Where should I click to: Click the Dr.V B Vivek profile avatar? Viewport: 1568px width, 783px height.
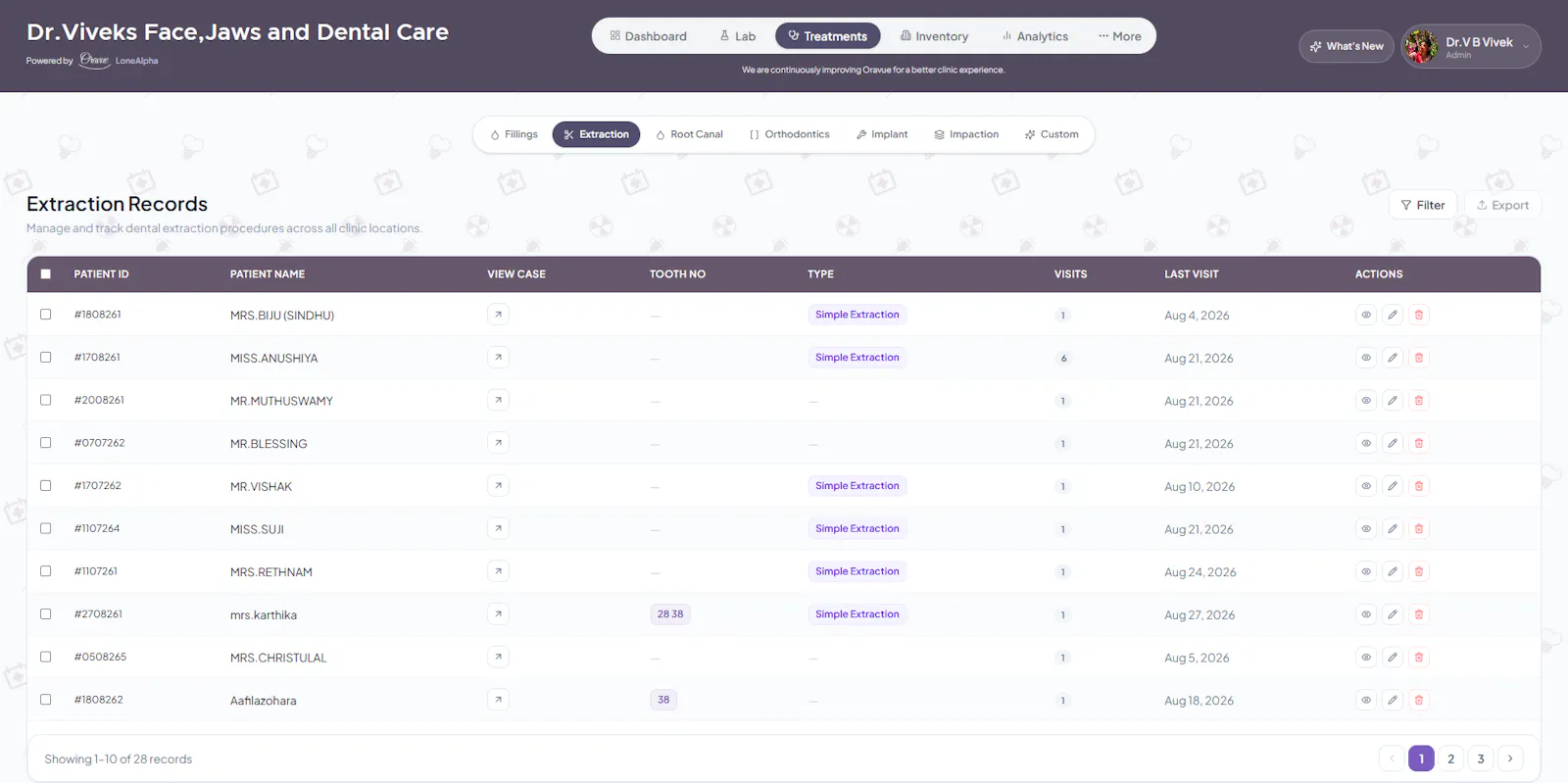pyautogui.click(x=1421, y=46)
